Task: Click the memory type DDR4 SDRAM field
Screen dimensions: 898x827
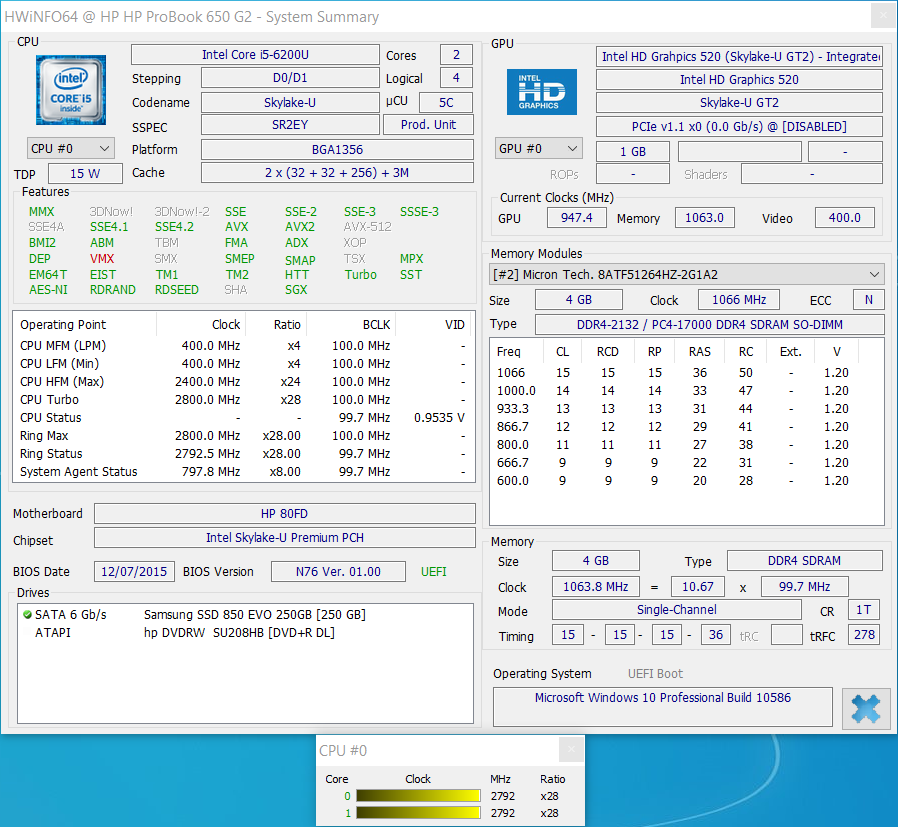Action: coord(804,561)
